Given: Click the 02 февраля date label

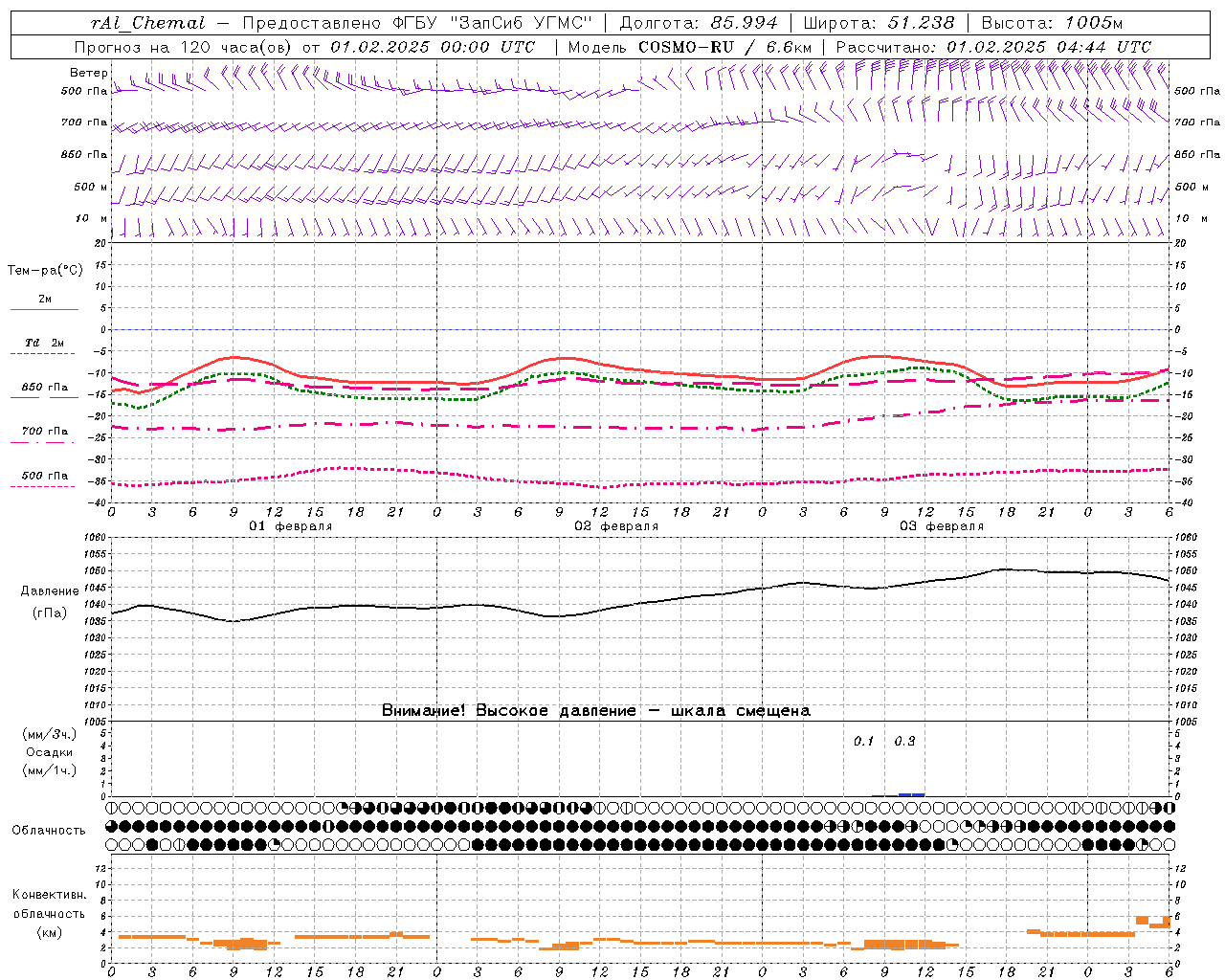Looking at the screenshot, I should pyautogui.click(x=616, y=526).
